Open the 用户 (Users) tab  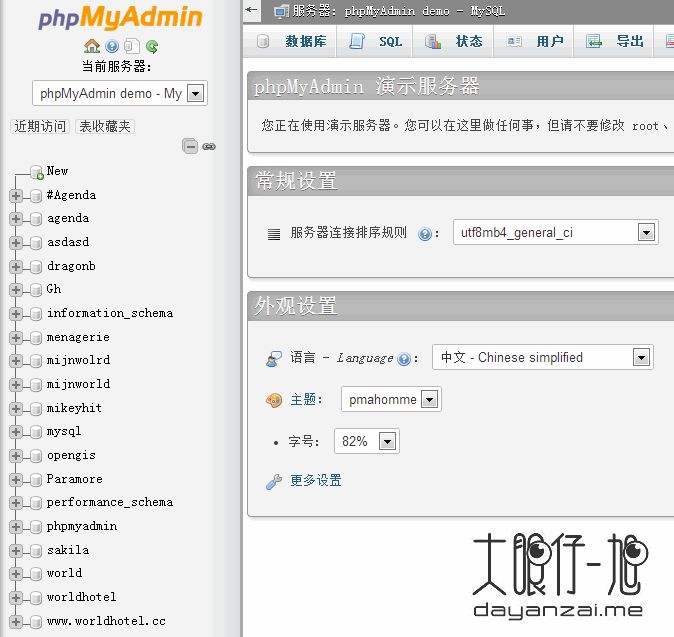534,41
